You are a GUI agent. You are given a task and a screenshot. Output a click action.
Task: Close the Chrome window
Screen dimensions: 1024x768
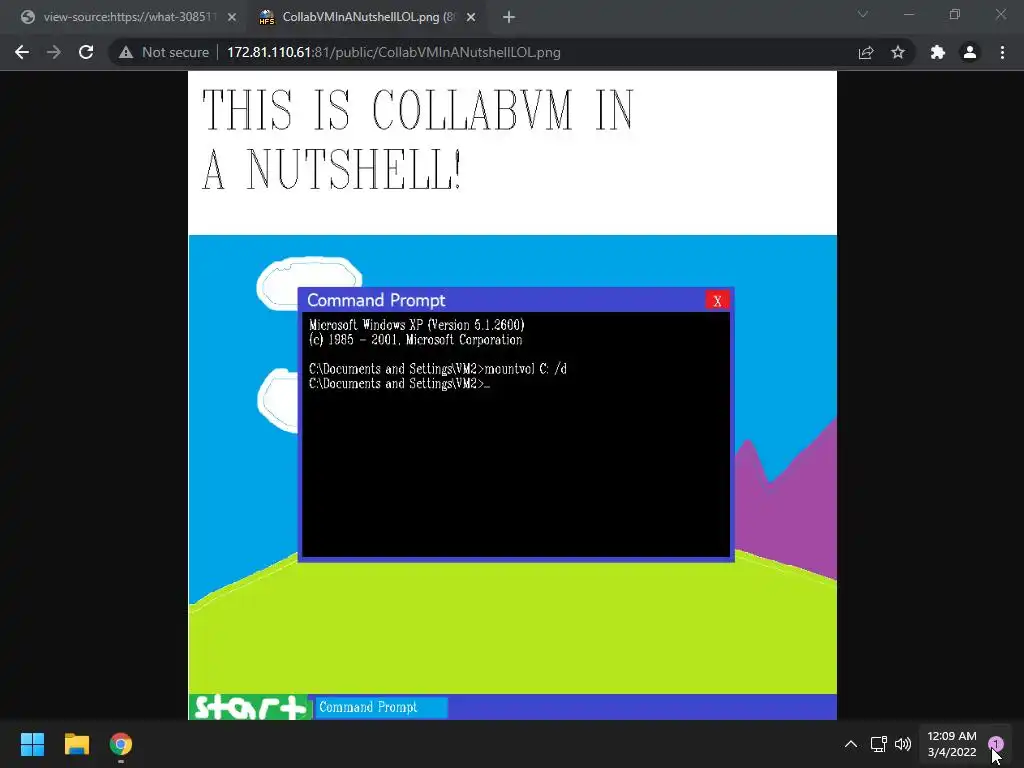pyautogui.click(x=1000, y=14)
